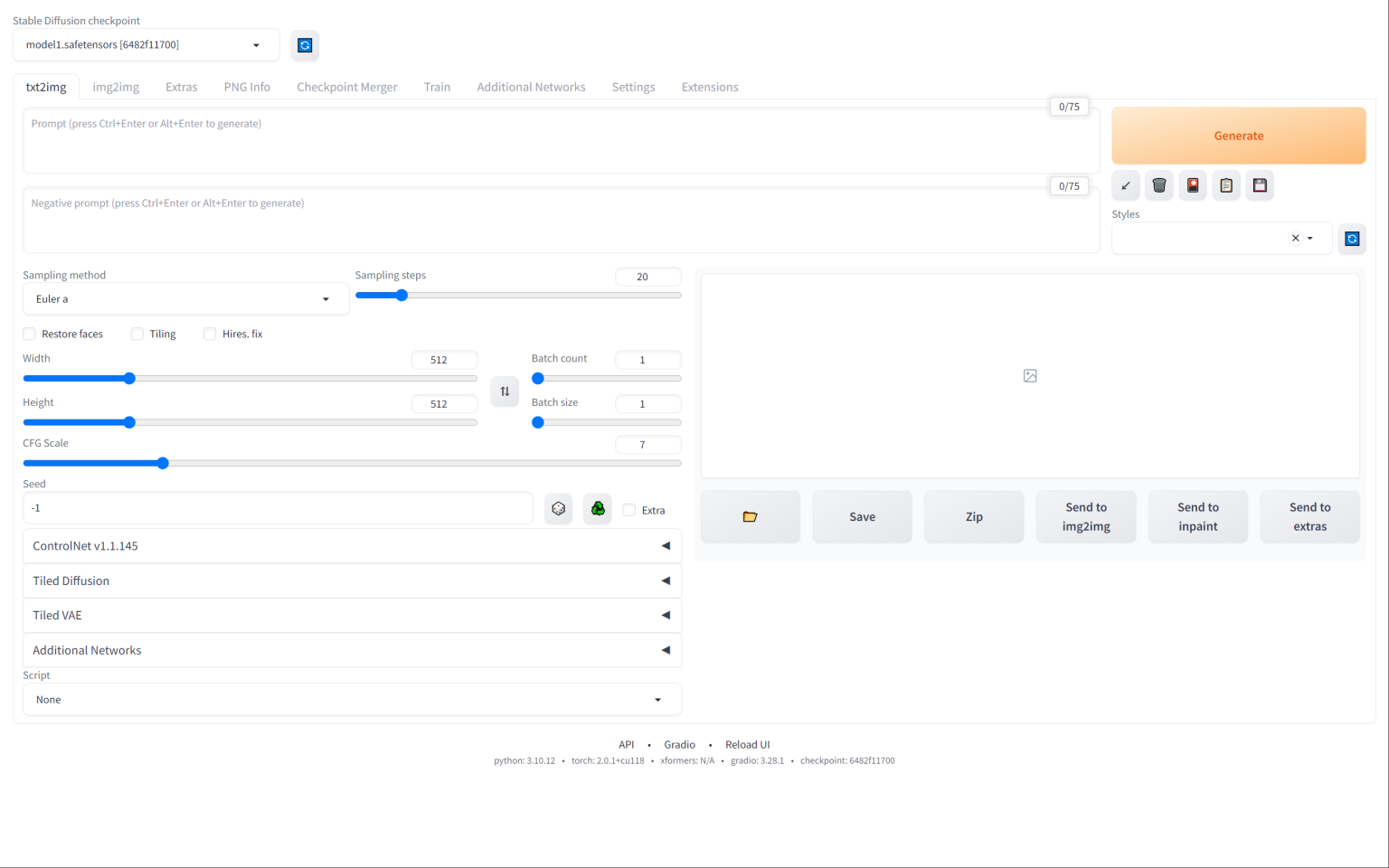Switch to the img2img tab
Screen dimensions: 1389x868
pos(116,87)
